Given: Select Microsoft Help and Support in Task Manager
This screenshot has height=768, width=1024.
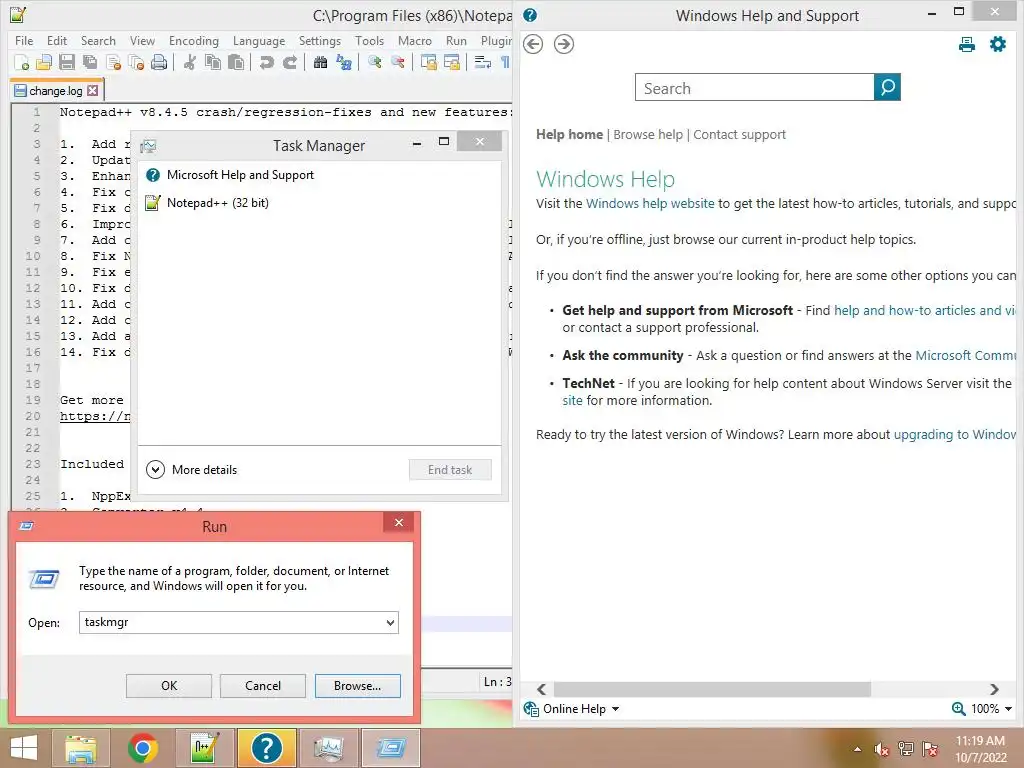Looking at the screenshot, I should pos(319,175).
